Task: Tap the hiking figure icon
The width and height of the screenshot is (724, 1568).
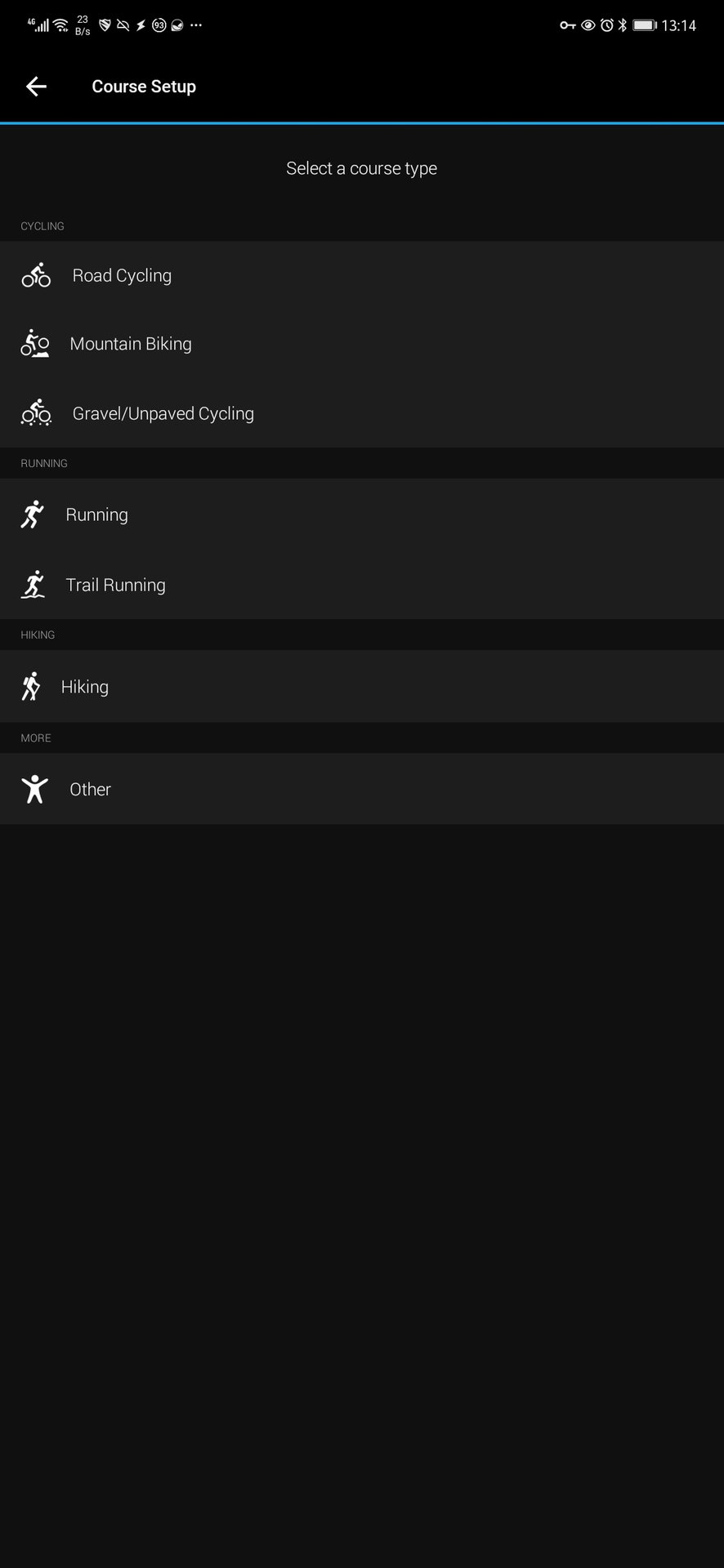Action: click(x=31, y=687)
